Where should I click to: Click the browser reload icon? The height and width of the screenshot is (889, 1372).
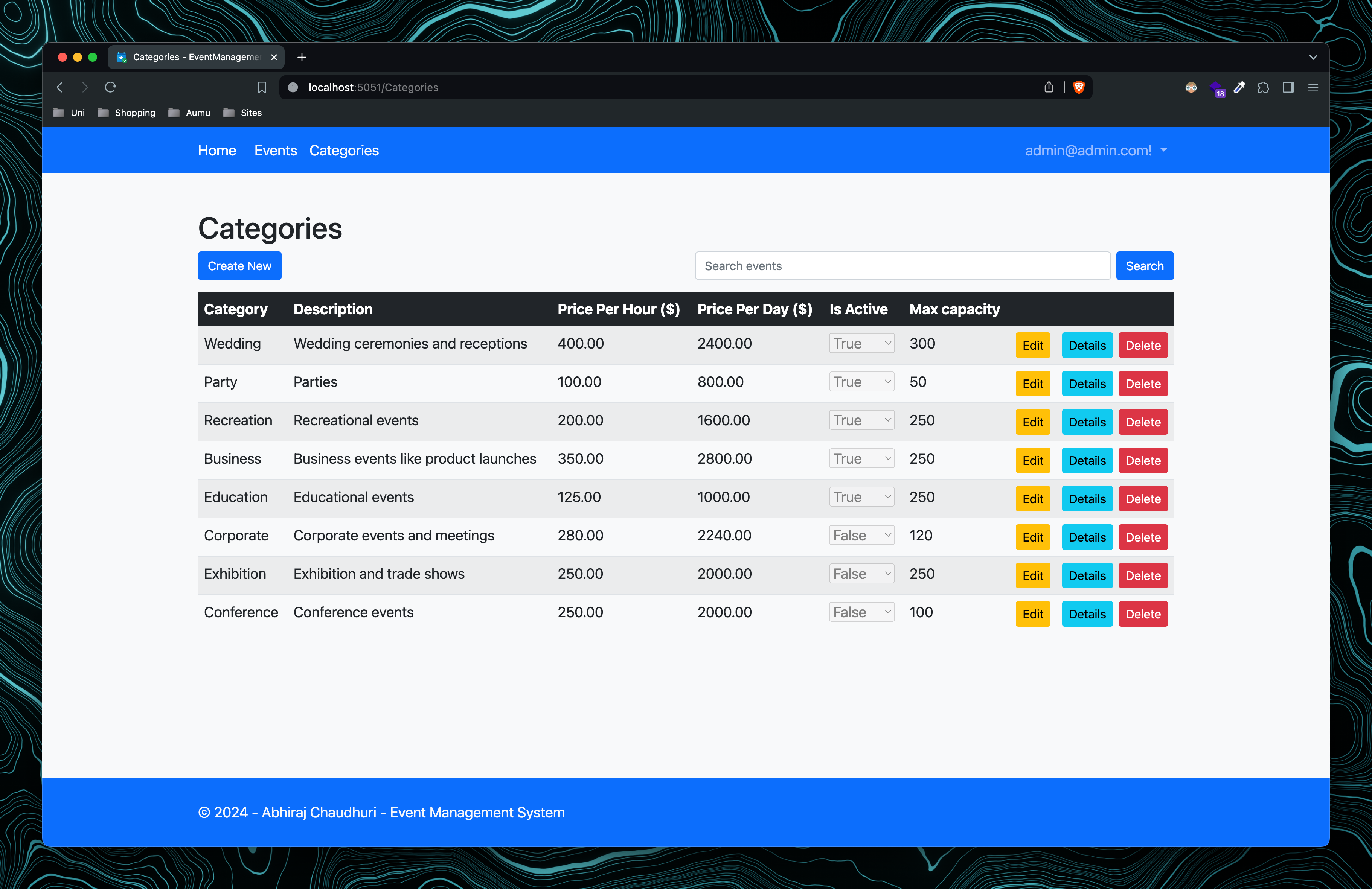pyautogui.click(x=111, y=87)
